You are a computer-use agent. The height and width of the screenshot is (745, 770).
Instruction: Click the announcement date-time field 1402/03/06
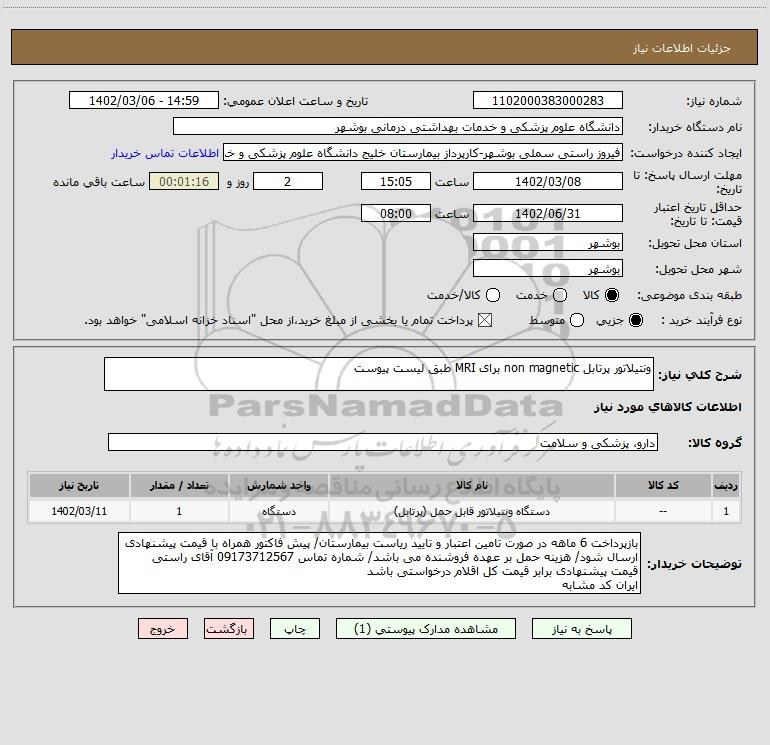(x=144, y=101)
